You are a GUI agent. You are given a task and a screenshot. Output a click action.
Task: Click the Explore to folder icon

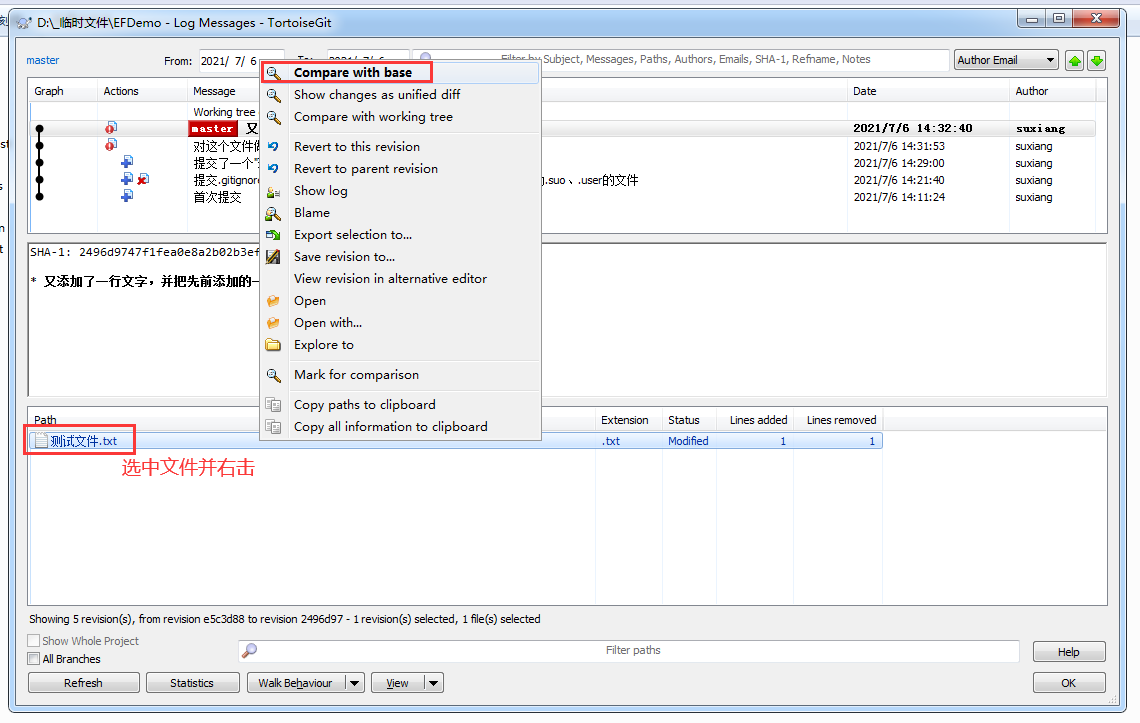(273, 345)
